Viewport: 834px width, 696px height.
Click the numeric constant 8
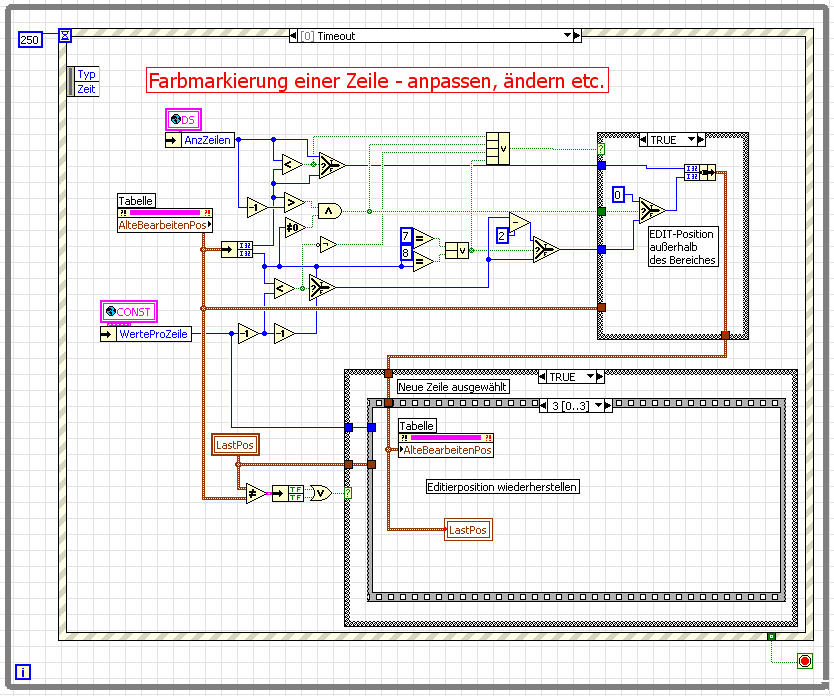(x=406, y=253)
